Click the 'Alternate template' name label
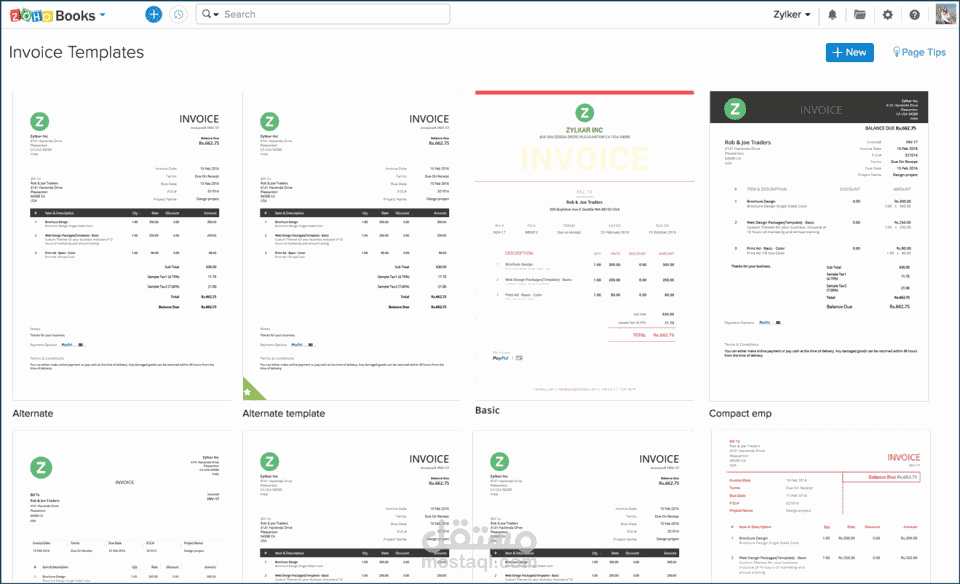The height and width of the screenshot is (584, 960). tap(283, 413)
